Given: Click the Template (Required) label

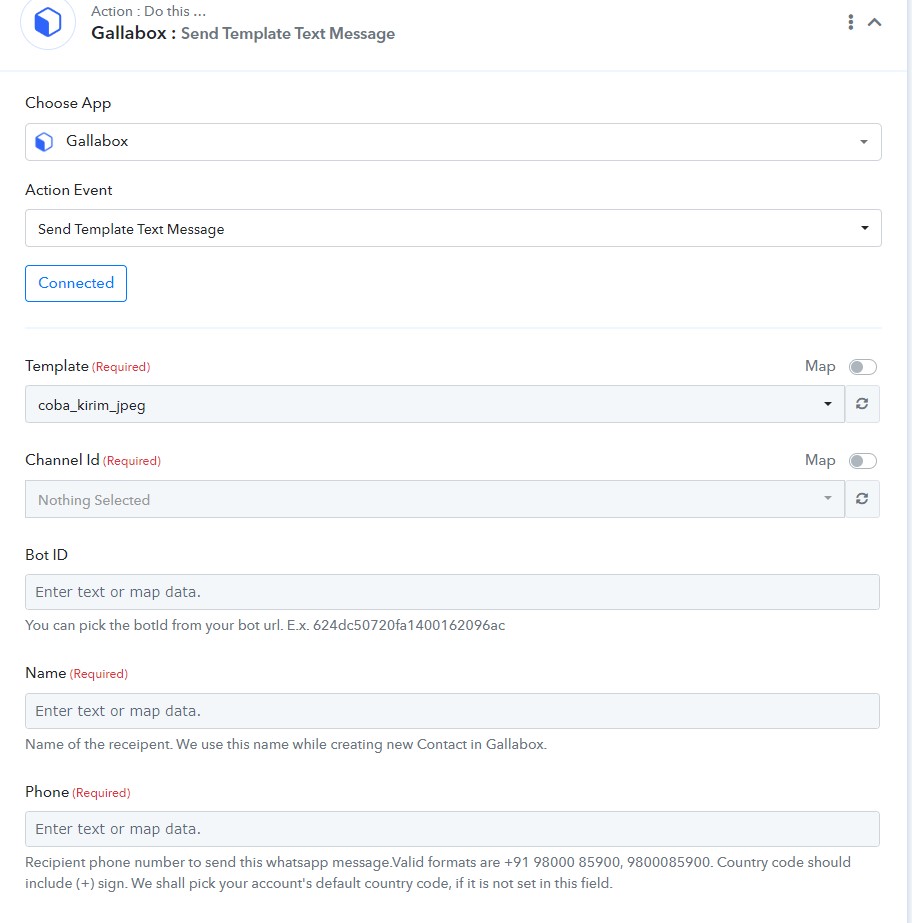Looking at the screenshot, I should (x=88, y=366).
